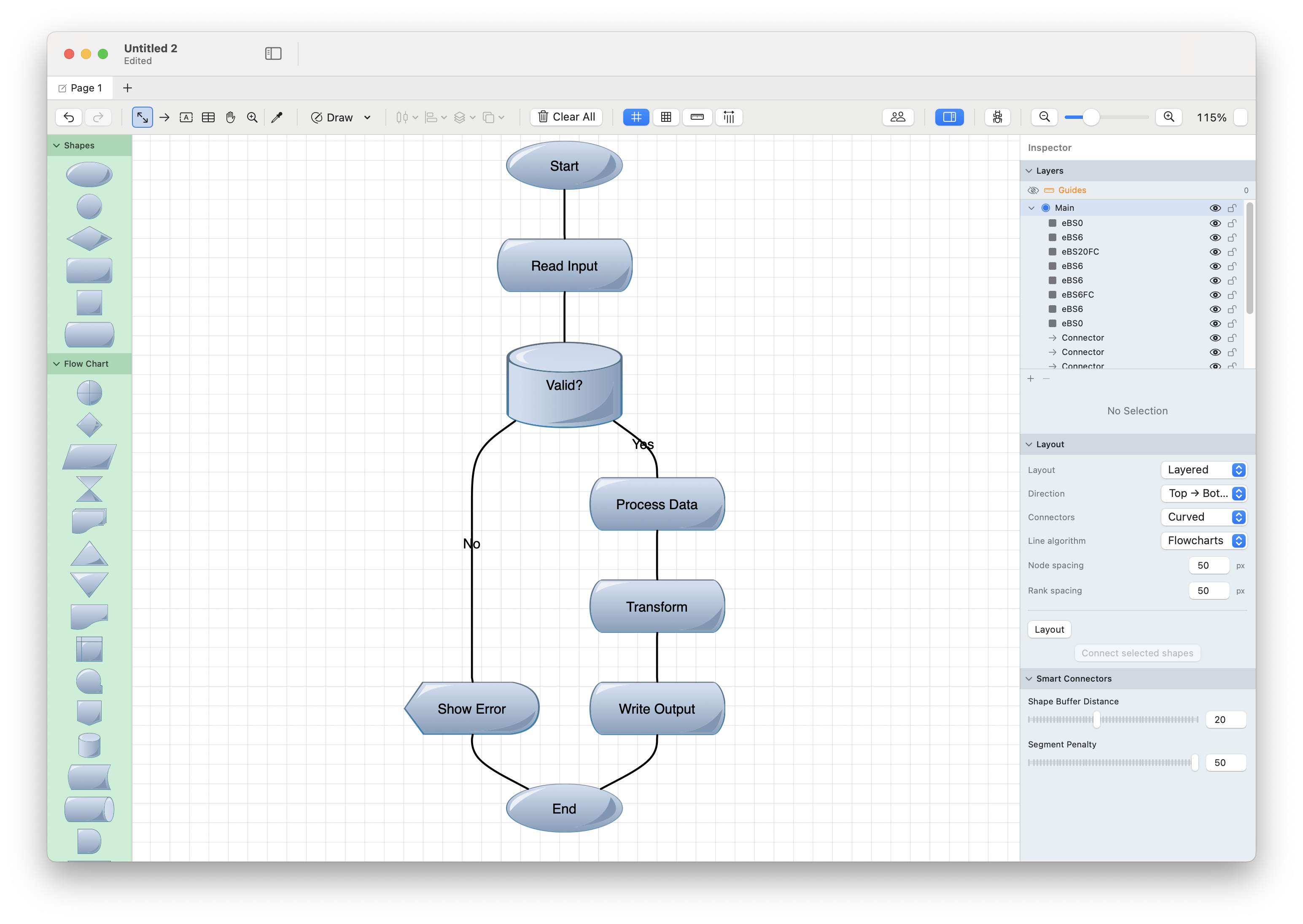Adjust the Shape Buffer Distance slider
The image size is (1303, 924).
[x=1096, y=720]
